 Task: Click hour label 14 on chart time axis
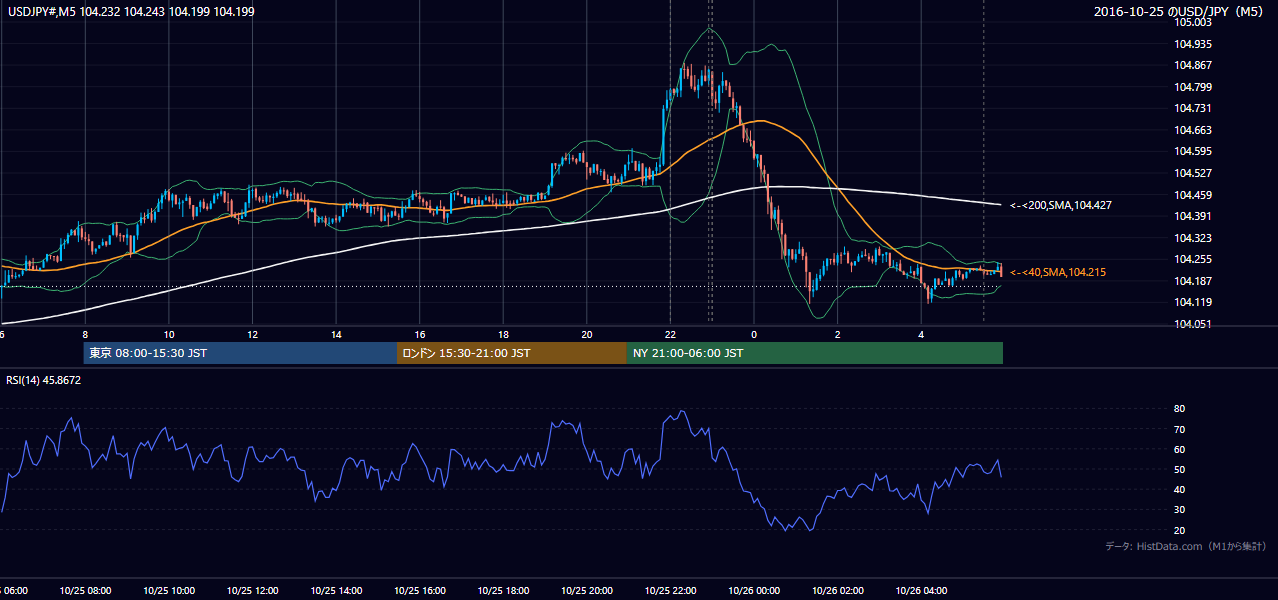point(336,335)
